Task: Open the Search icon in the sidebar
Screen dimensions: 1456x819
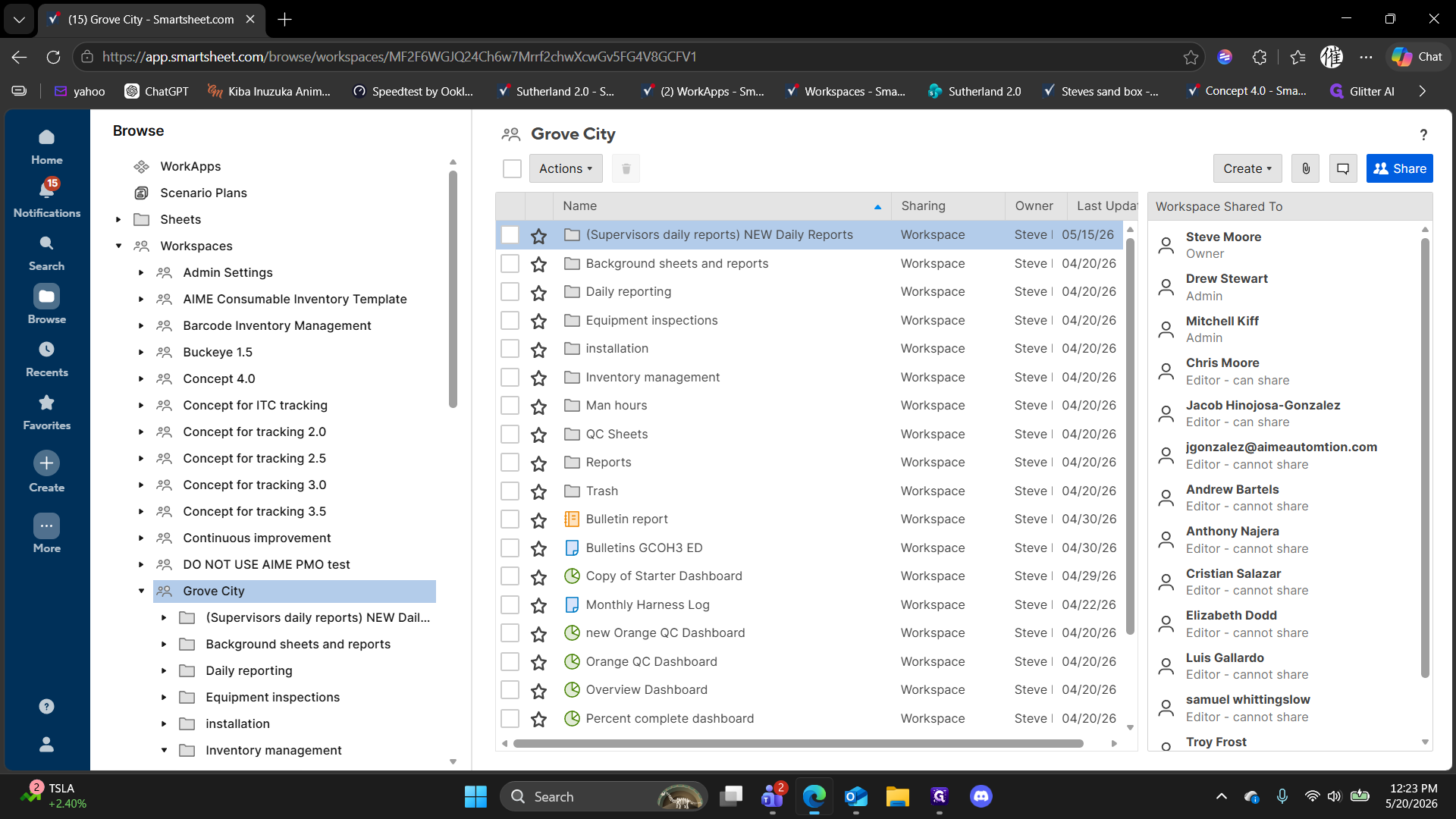Action: click(x=46, y=243)
